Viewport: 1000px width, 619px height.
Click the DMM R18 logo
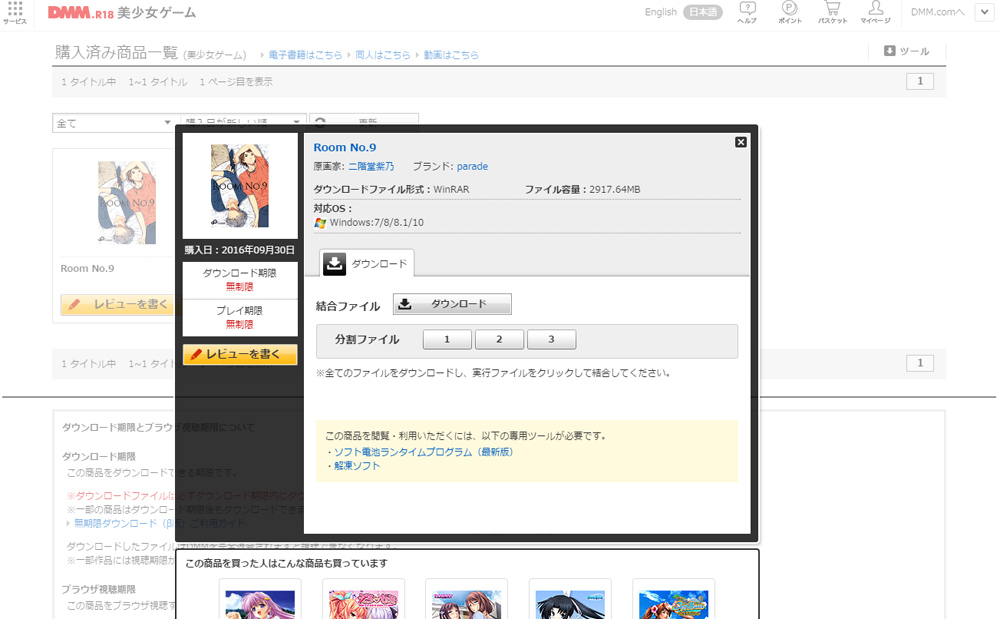coord(86,13)
